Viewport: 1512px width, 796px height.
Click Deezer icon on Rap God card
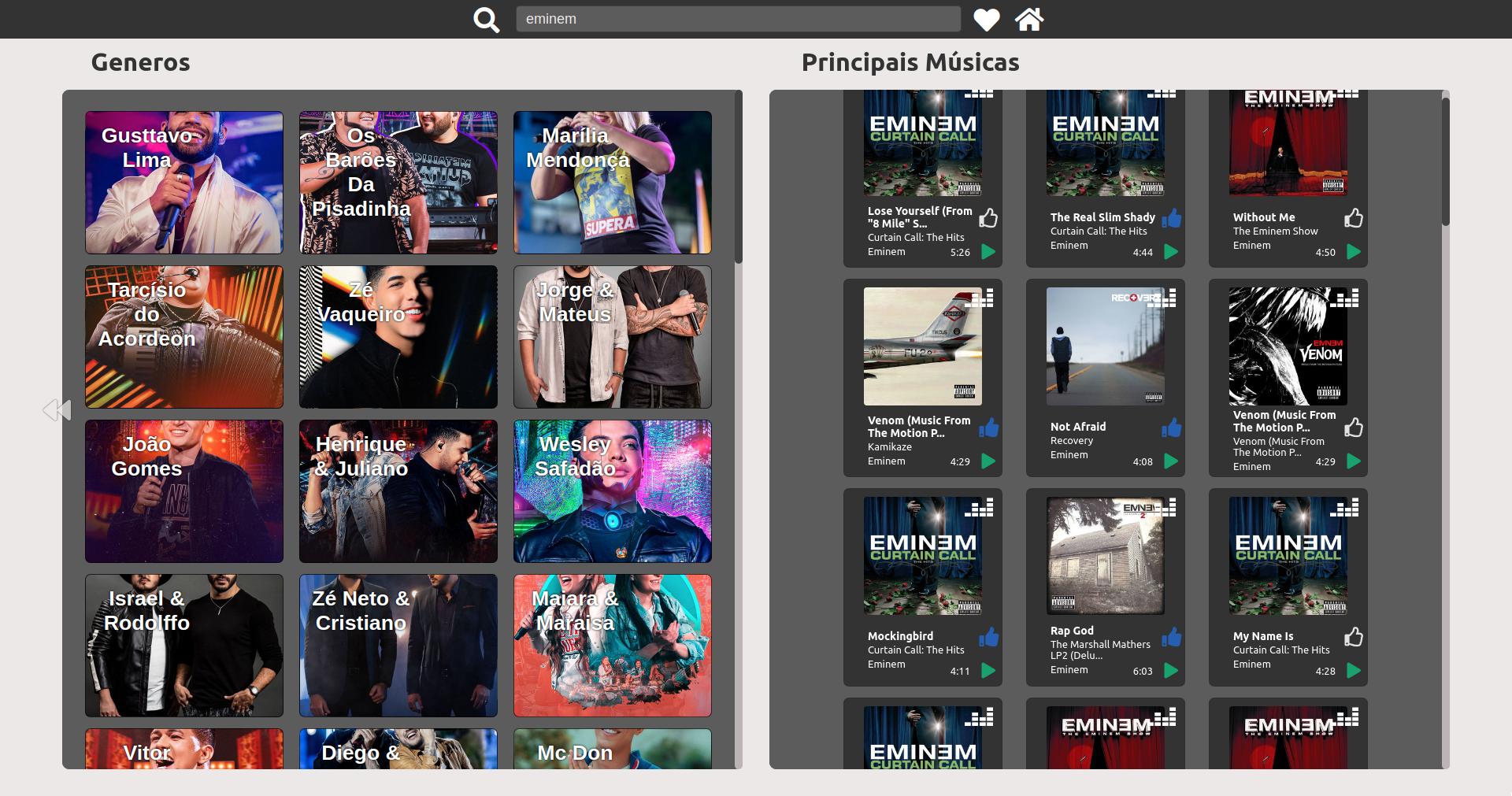pyautogui.click(x=1162, y=507)
